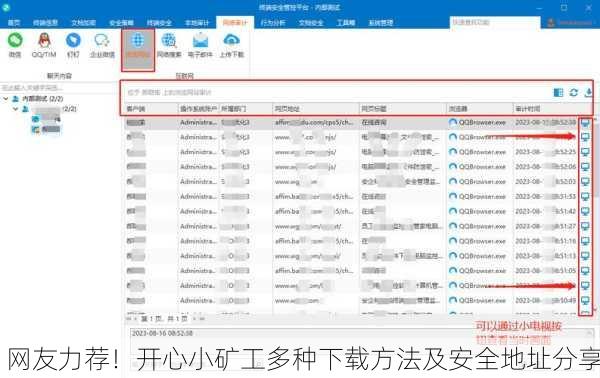Click the monitor icon for the 52:25 row
This screenshot has width=600, height=378.
[x=585, y=152]
